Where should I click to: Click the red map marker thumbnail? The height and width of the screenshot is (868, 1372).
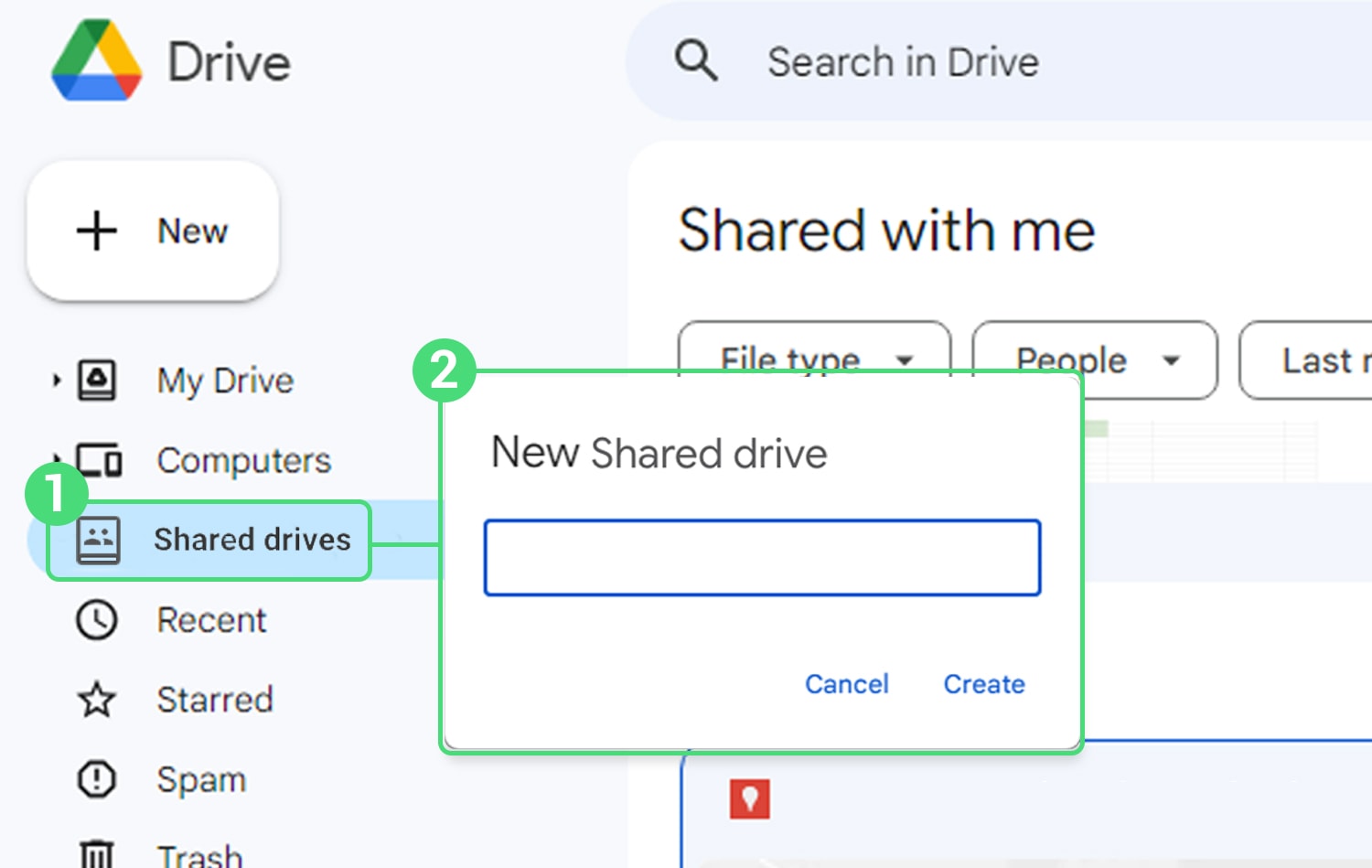pos(748,799)
